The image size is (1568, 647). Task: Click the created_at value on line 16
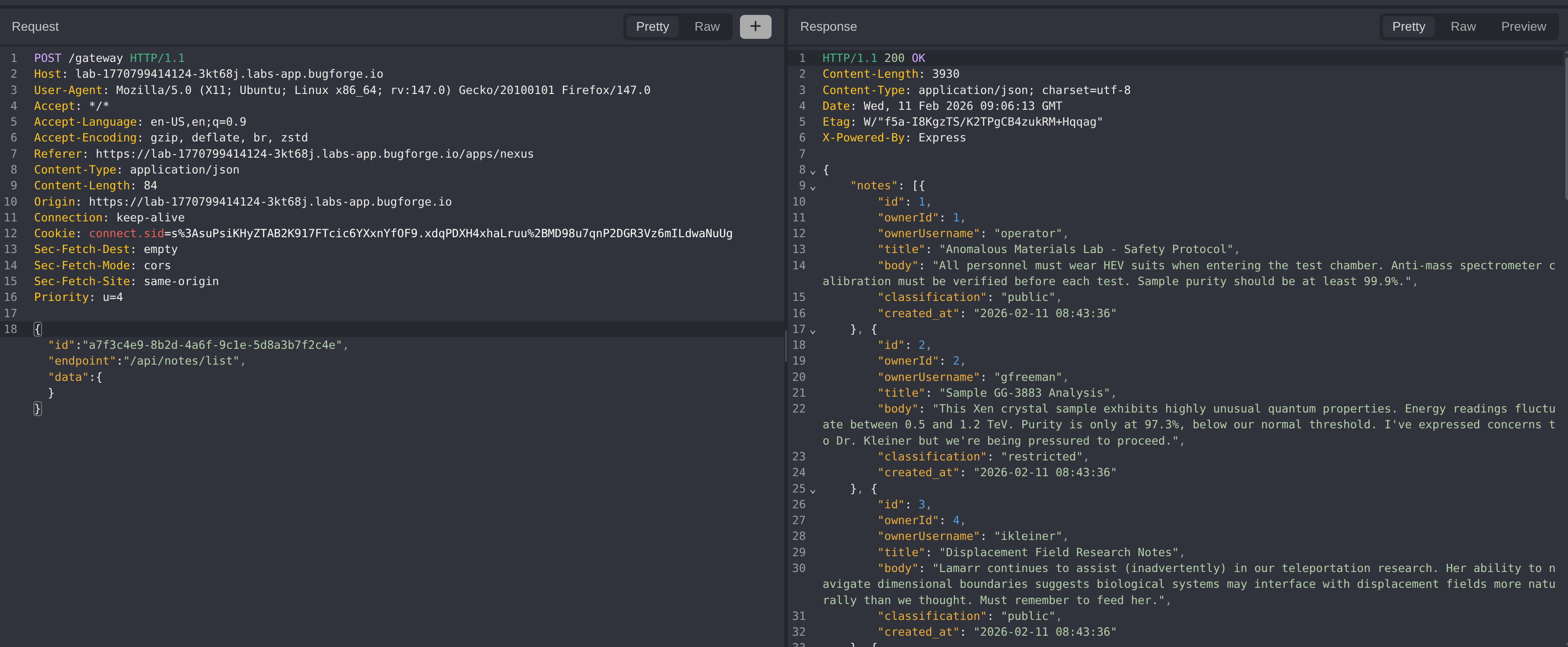[1044, 313]
